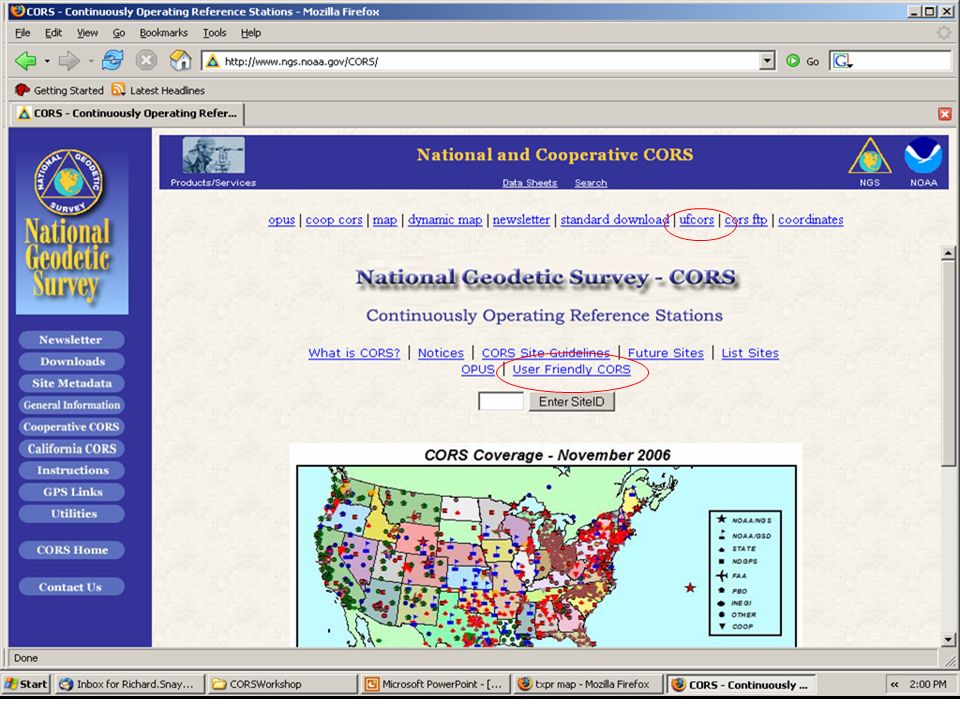Click the General Information sidebar button
The height and width of the screenshot is (720, 960).
click(72, 405)
